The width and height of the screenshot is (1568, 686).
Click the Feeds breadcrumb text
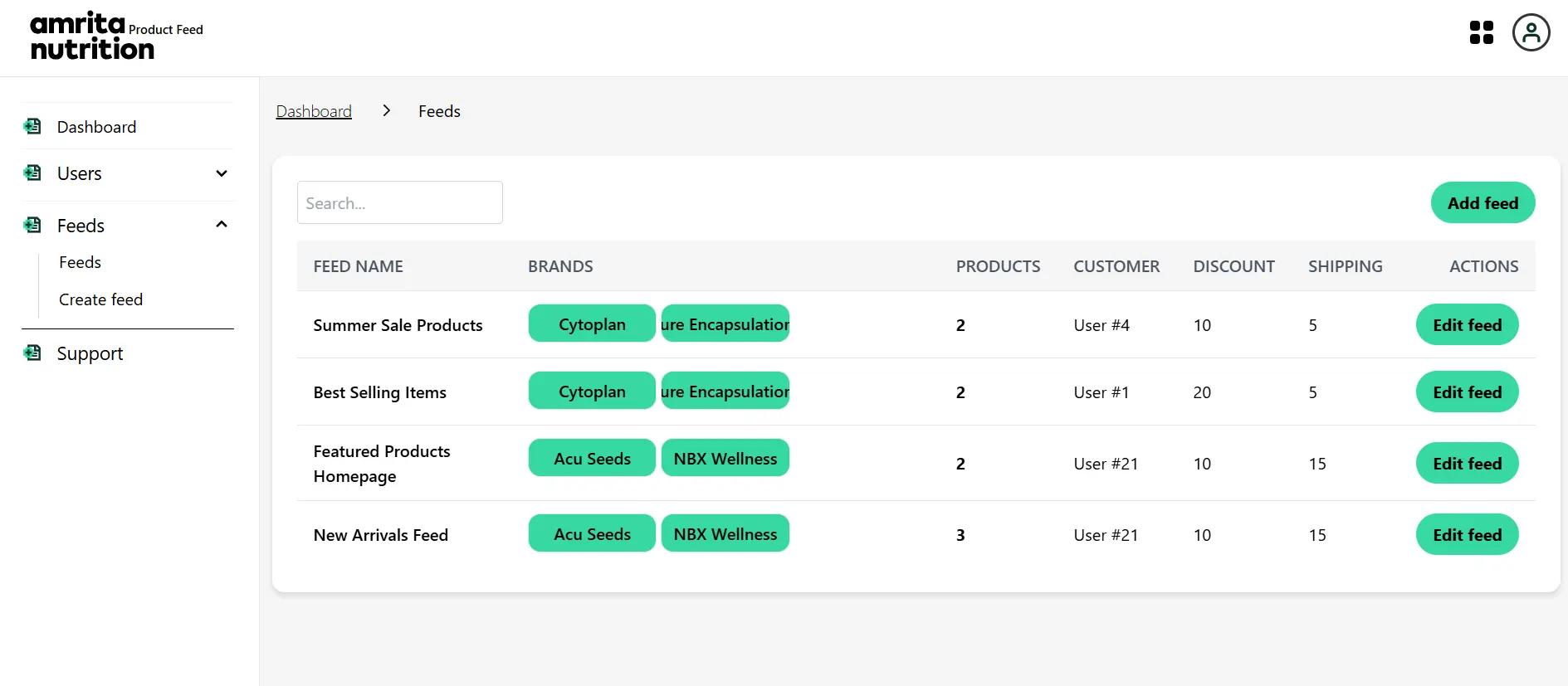tap(439, 111)
